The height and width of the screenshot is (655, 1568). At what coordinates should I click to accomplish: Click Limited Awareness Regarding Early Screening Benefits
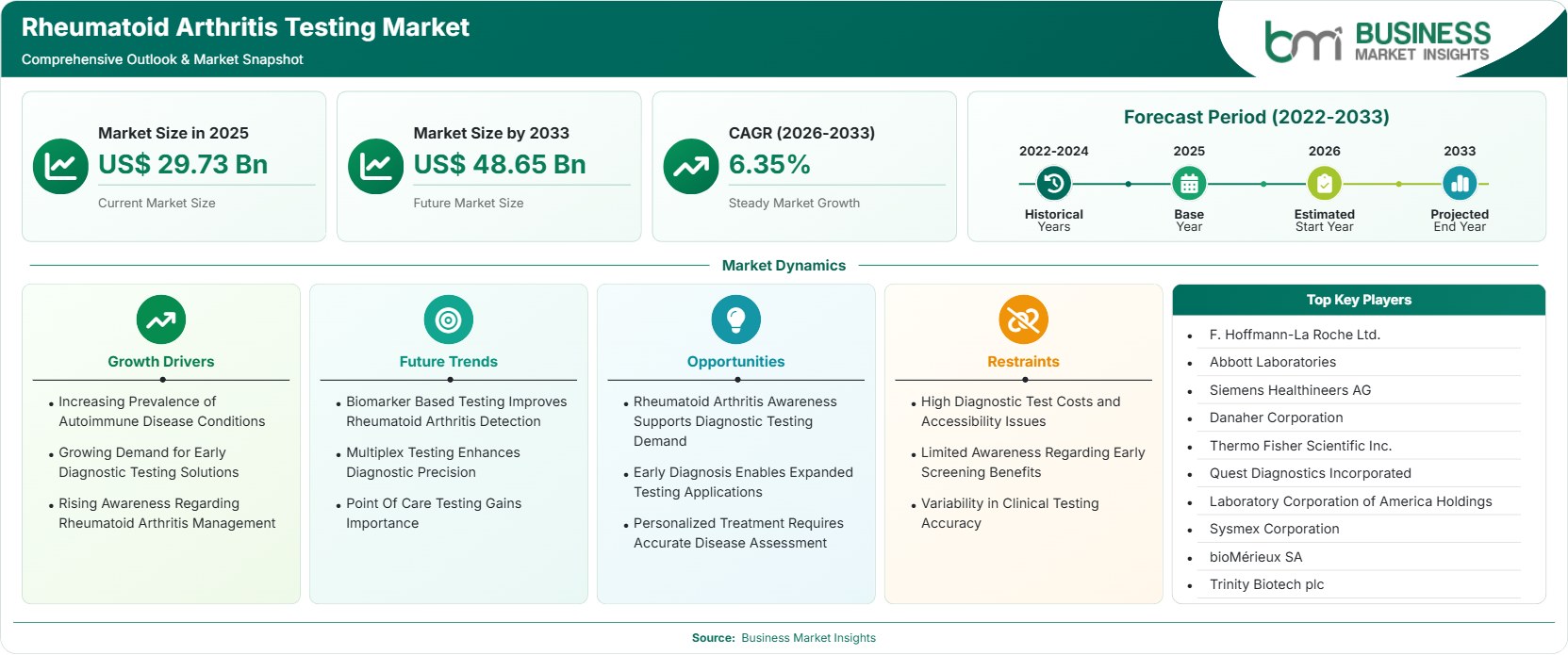click(x=1032, y=463)
